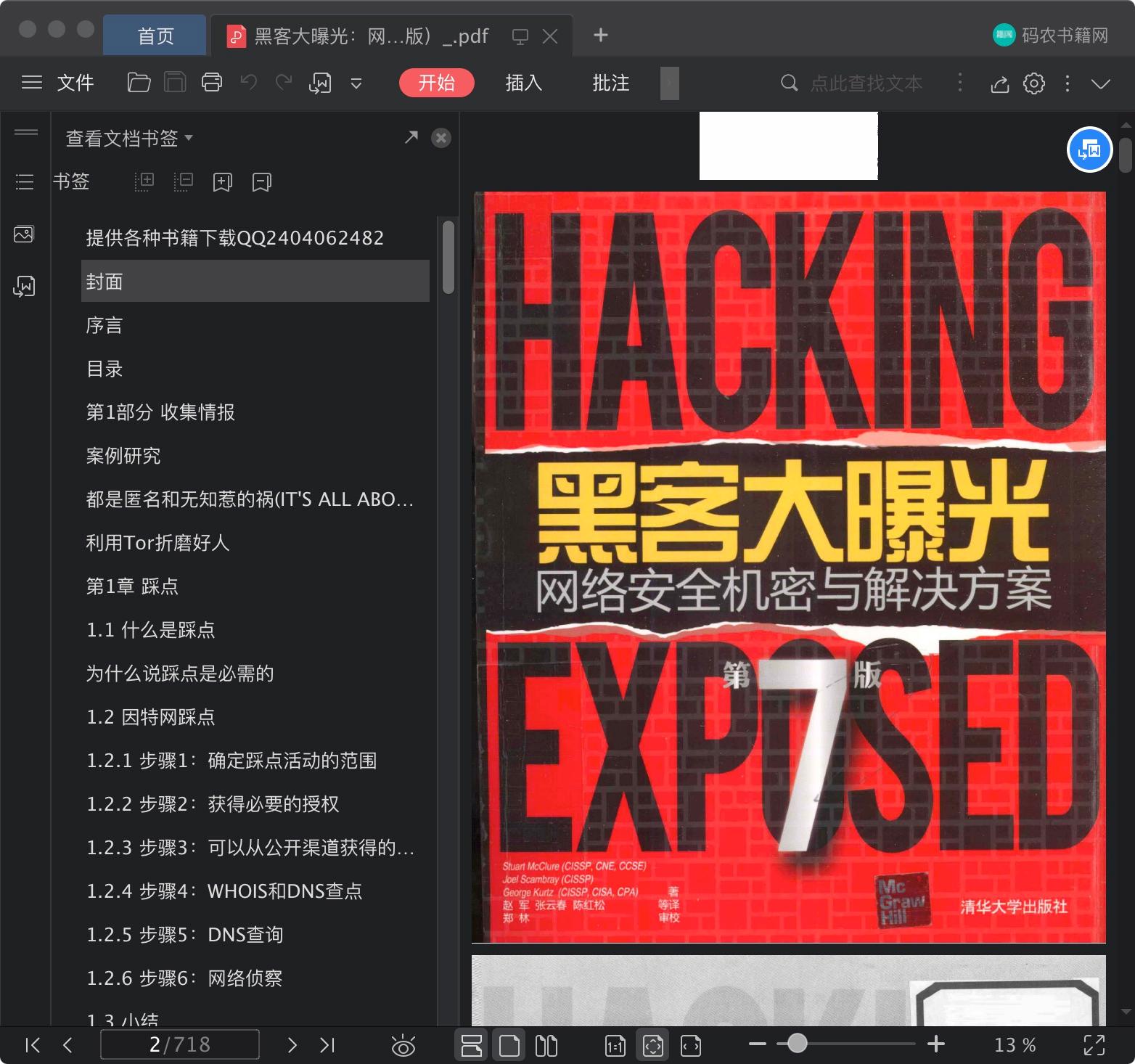Click the sidebar convert document icon
This screenshot has height=1064, width=1135.
tap(24, 286)
